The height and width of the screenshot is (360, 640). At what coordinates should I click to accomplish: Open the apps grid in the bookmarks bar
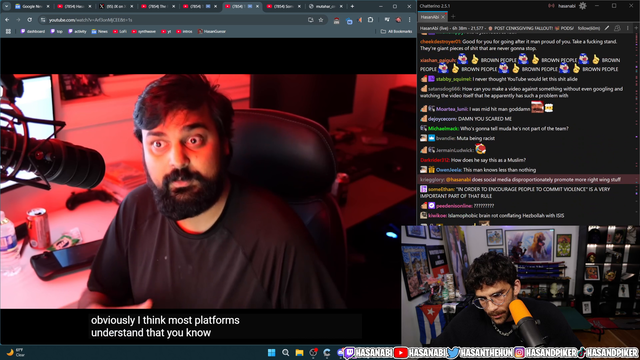(8, 31)
